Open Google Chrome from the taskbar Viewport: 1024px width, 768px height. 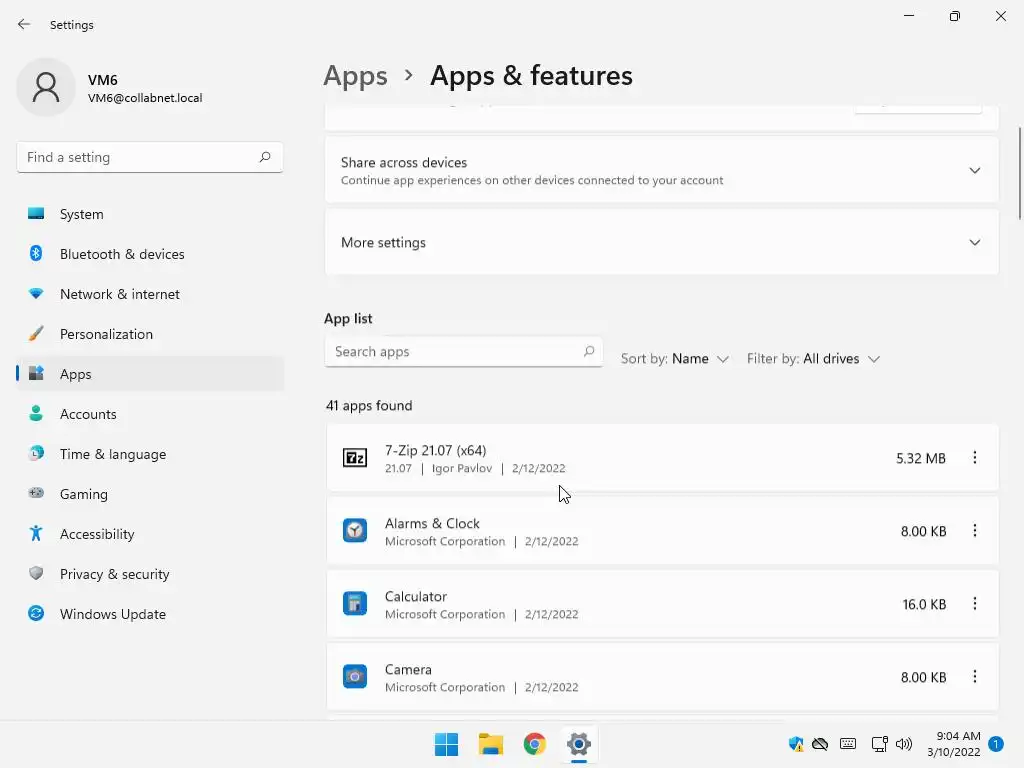coord(535,744)
